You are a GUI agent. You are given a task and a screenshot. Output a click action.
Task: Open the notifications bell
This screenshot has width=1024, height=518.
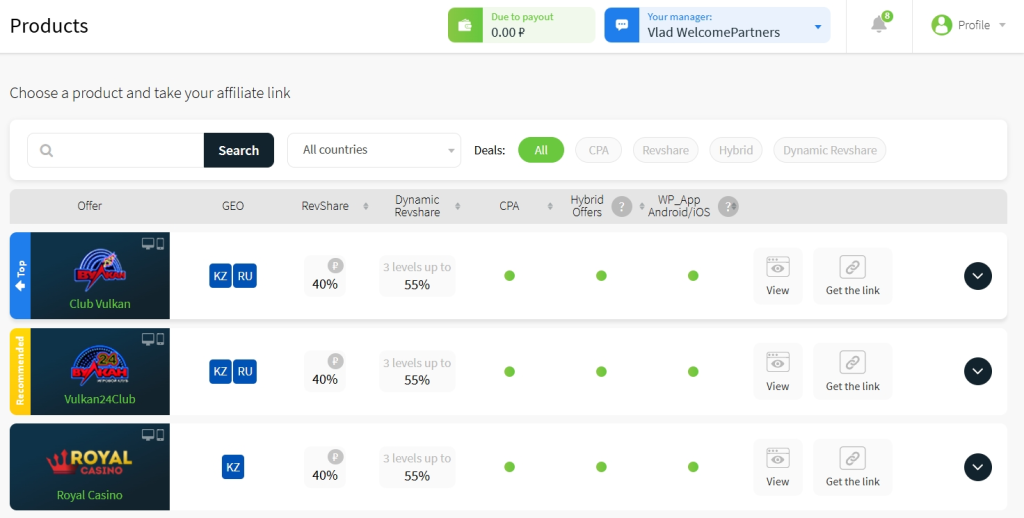[x=879, y=25]
